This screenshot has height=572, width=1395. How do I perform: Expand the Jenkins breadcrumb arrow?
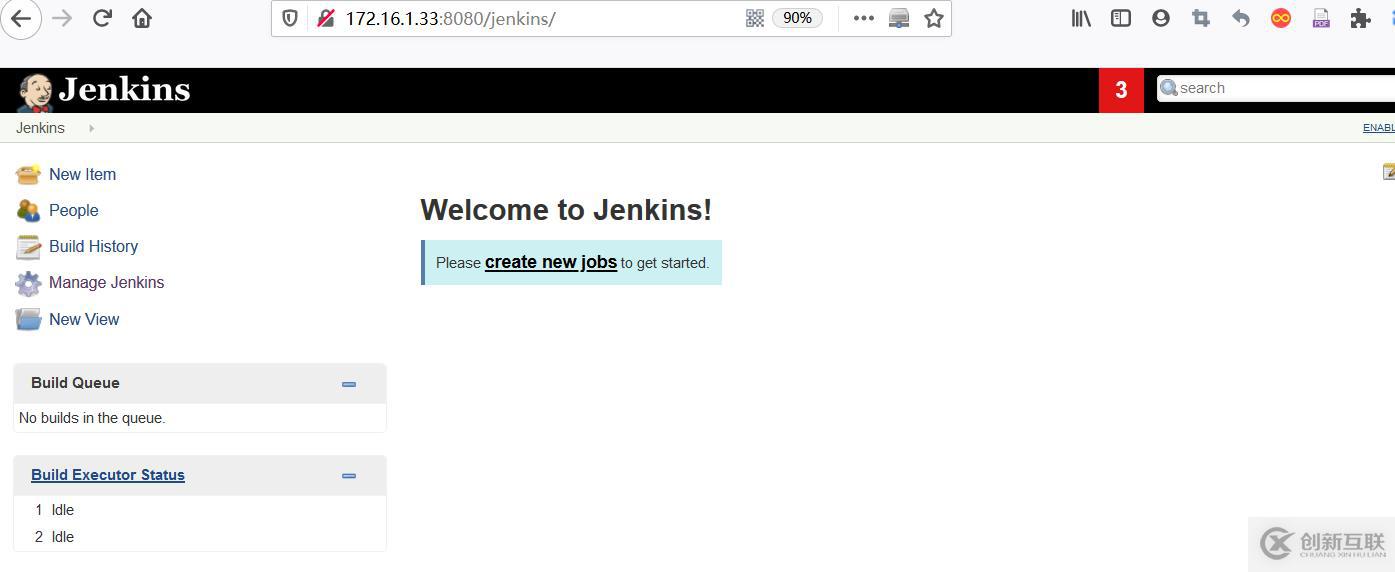(x=91, y=128)
